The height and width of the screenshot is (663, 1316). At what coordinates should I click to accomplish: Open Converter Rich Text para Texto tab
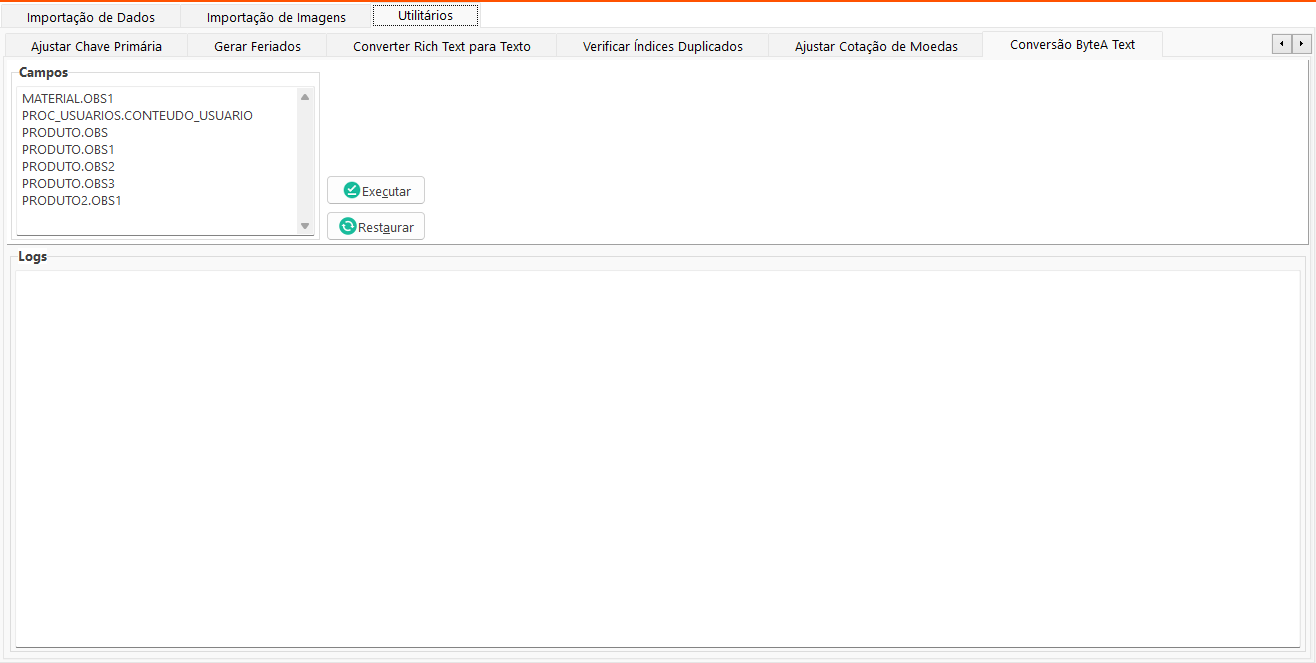coord(441,46)
